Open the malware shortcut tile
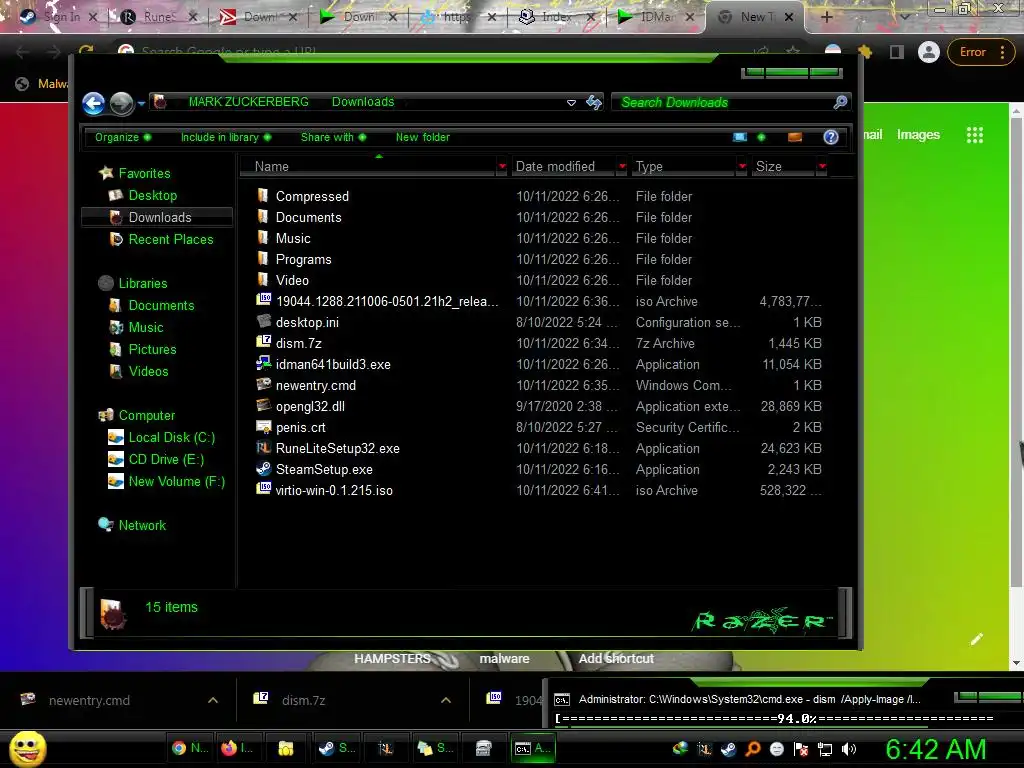Screen dimensions: 1024x768 tap(504, 658)
